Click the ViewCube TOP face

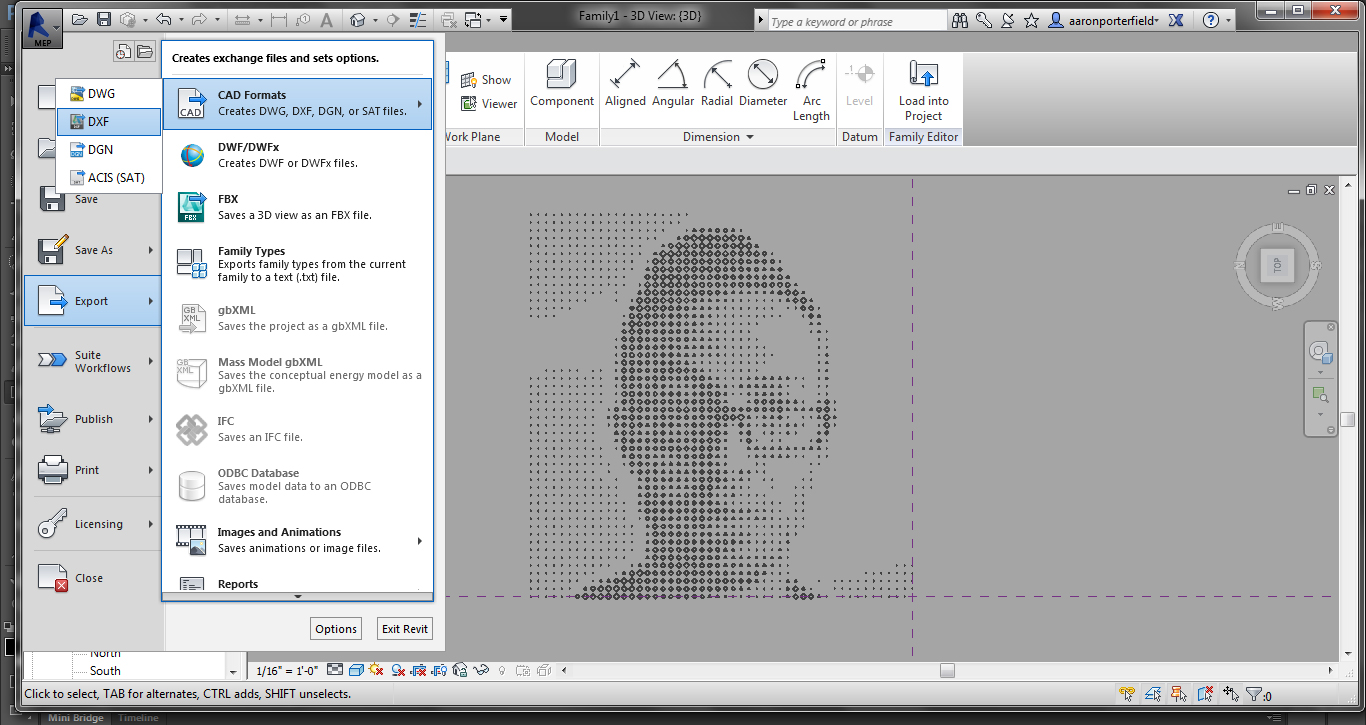point(1276,265)
